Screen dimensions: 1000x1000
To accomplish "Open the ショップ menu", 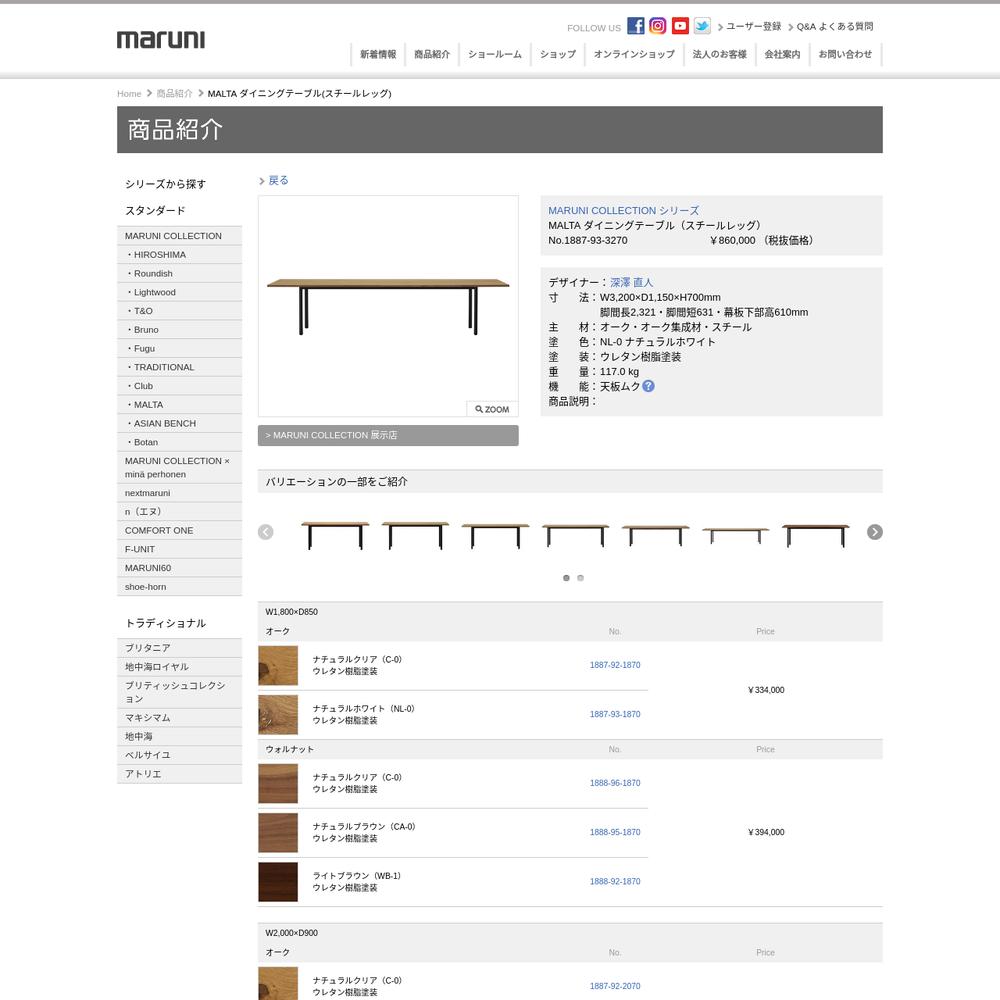I will click(x=558, y=54).
